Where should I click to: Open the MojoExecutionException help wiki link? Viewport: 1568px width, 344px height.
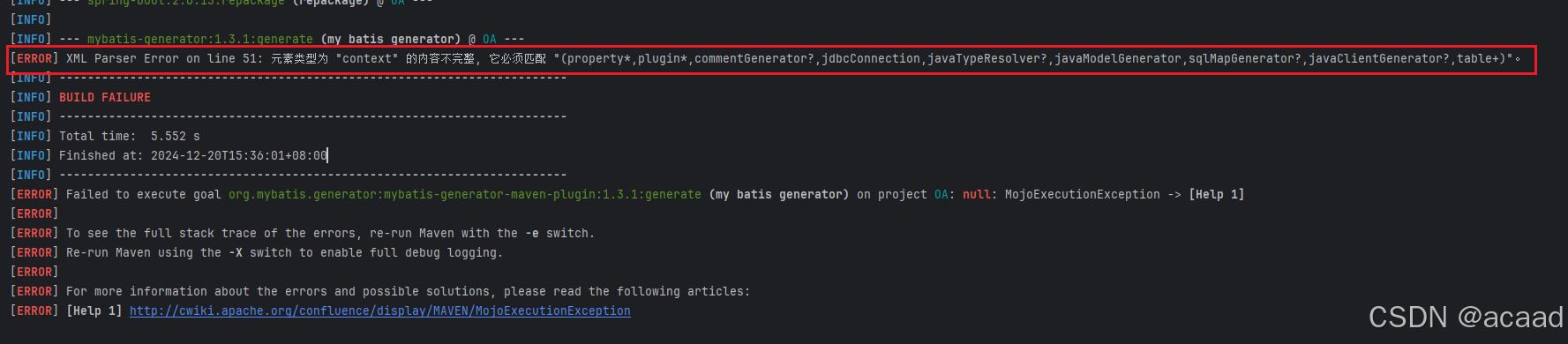[379, 310]
